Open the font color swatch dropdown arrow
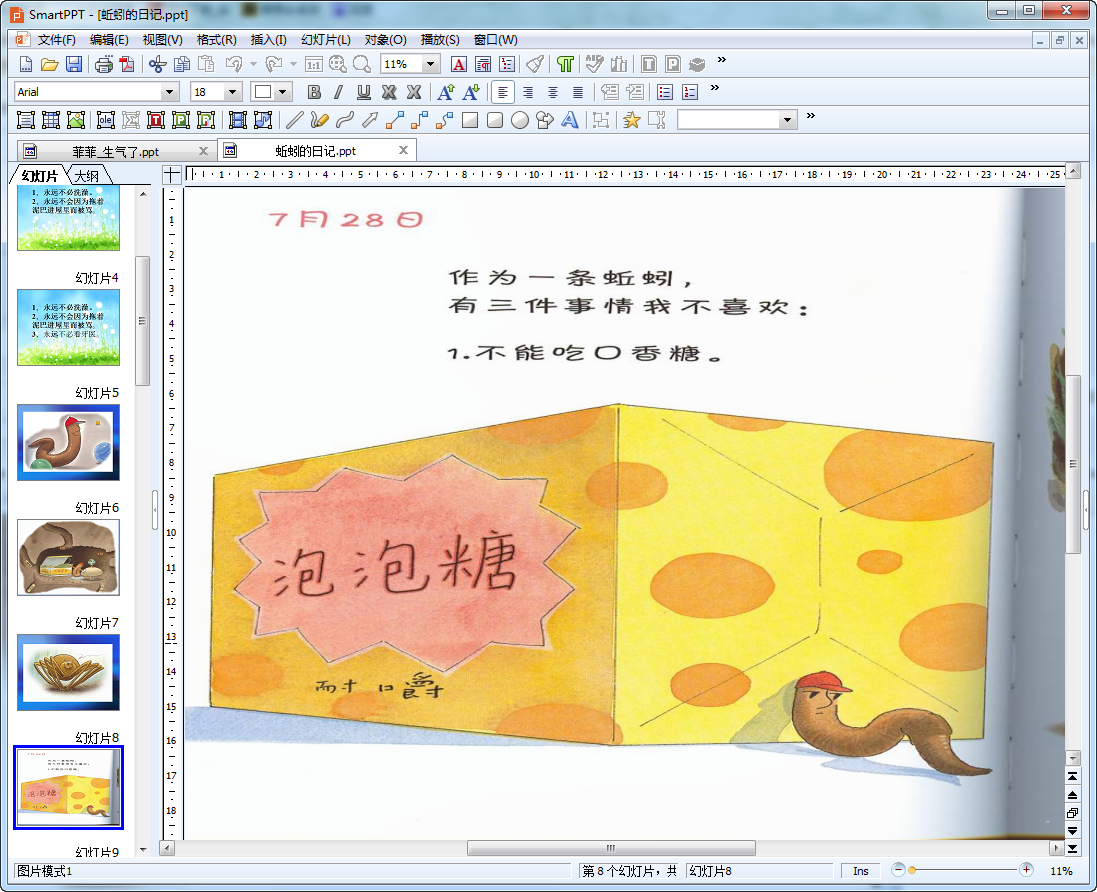The image size is (1097, 892). pyautogui.click(x=283, y=92)
